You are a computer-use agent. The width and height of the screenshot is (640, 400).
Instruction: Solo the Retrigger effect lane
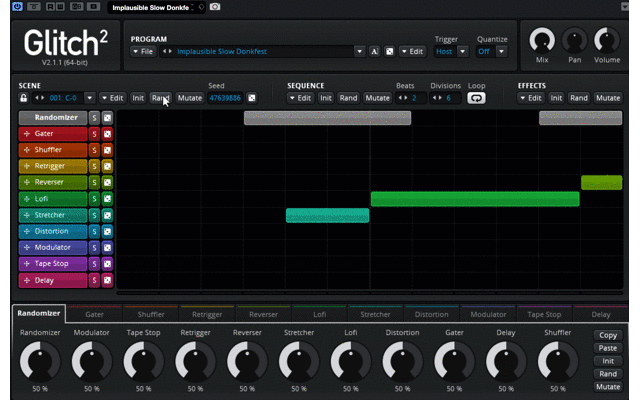tap(94, 166)
